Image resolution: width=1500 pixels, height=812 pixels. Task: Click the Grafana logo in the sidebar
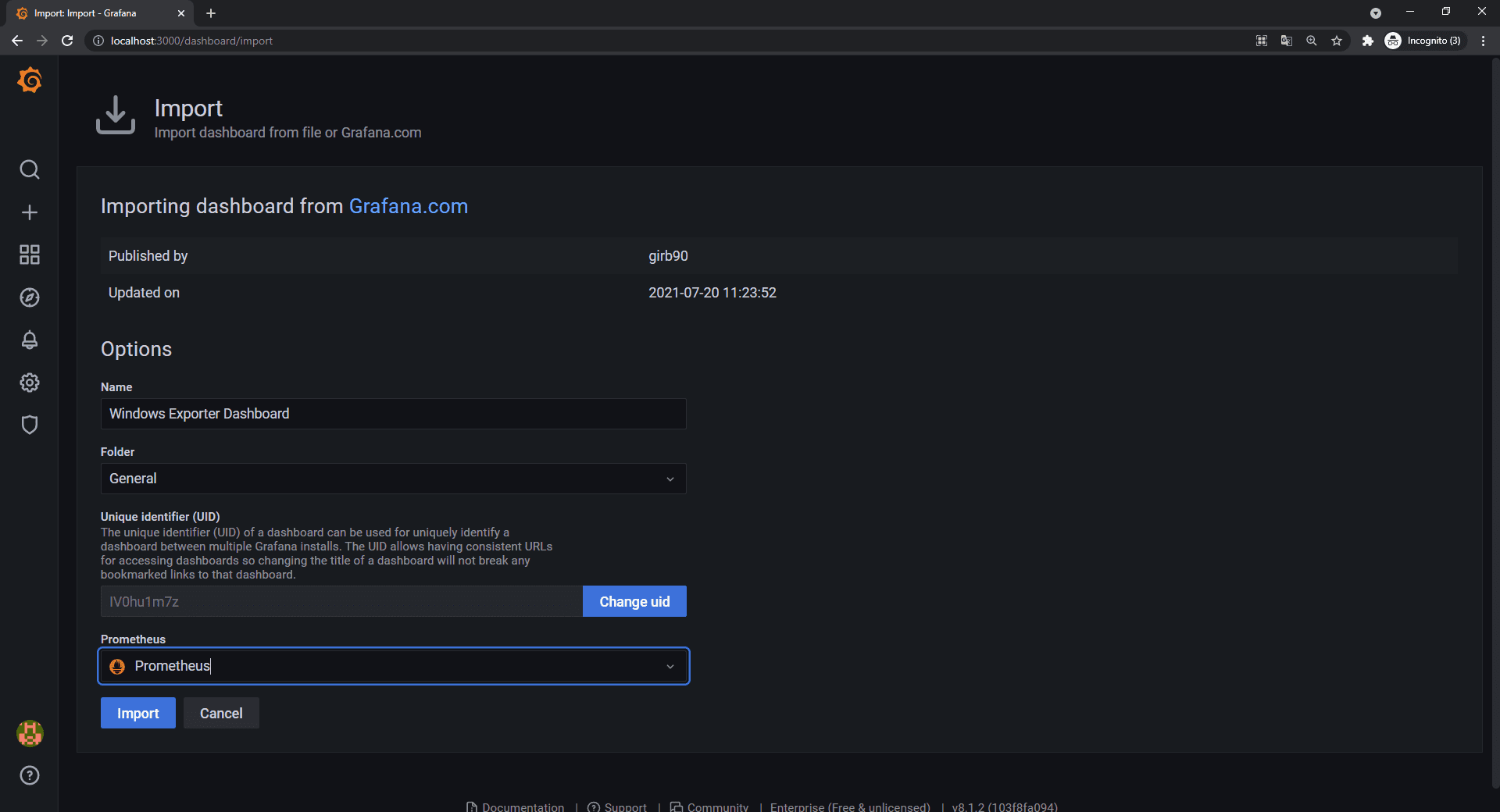29,80
